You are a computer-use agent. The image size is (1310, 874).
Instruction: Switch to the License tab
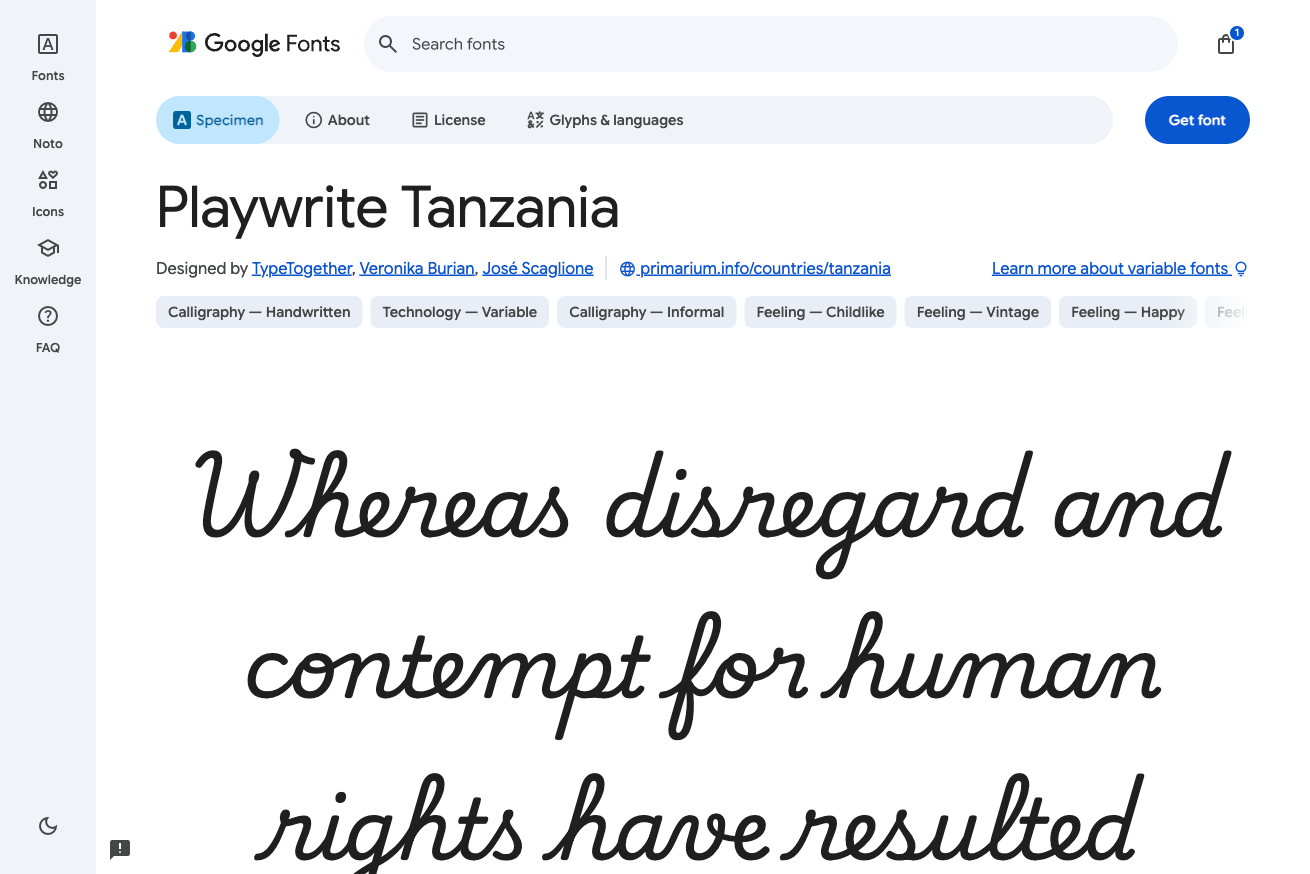tap(448, 120)
